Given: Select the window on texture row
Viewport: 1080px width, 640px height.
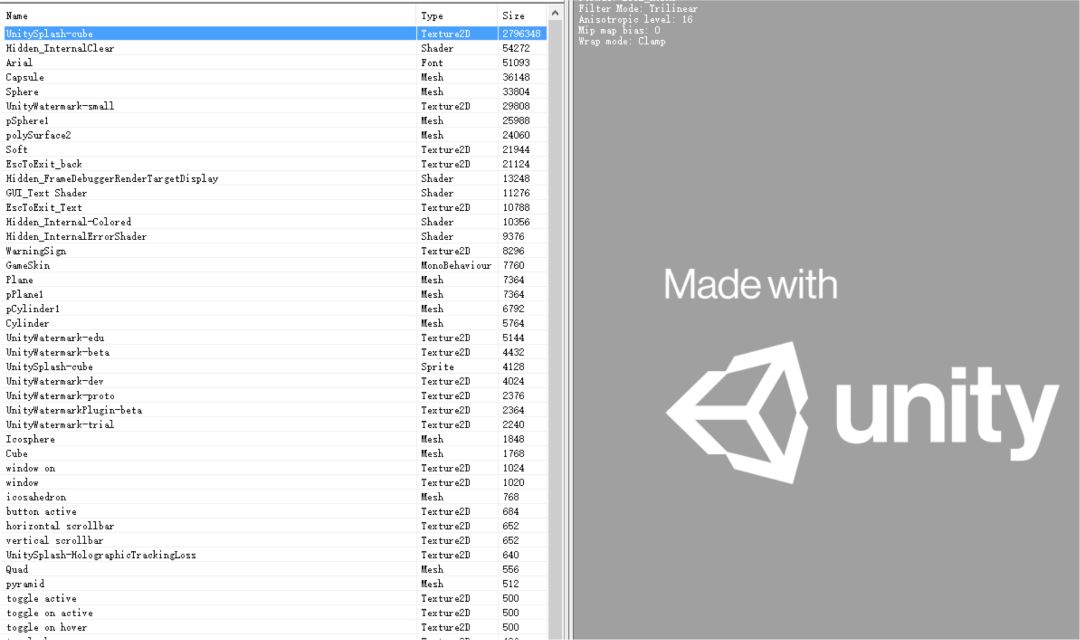Looking at the screenshot, I should [x=276, y=468].
